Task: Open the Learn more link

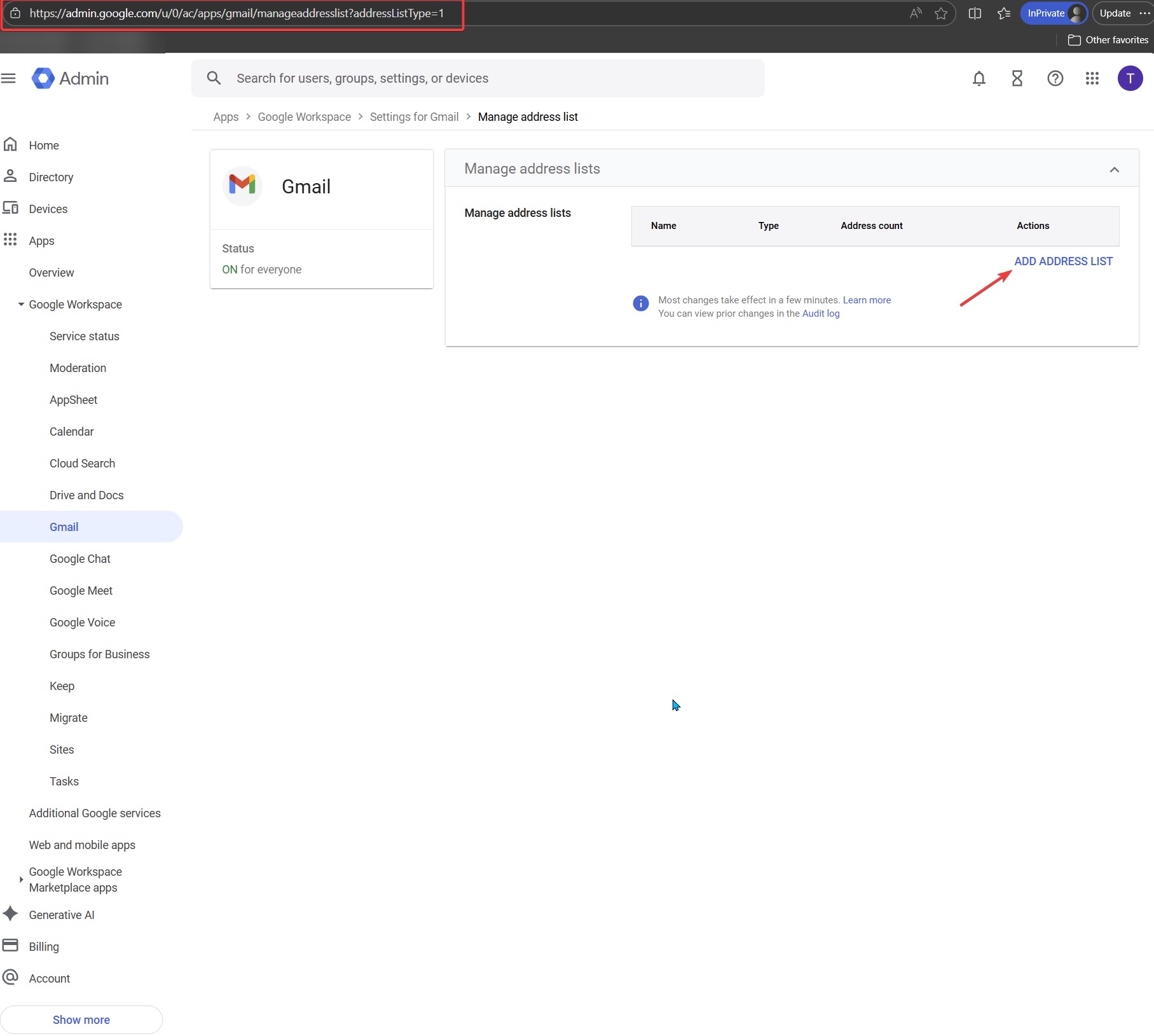Action: pyautogui.click(x=867, y=300)
